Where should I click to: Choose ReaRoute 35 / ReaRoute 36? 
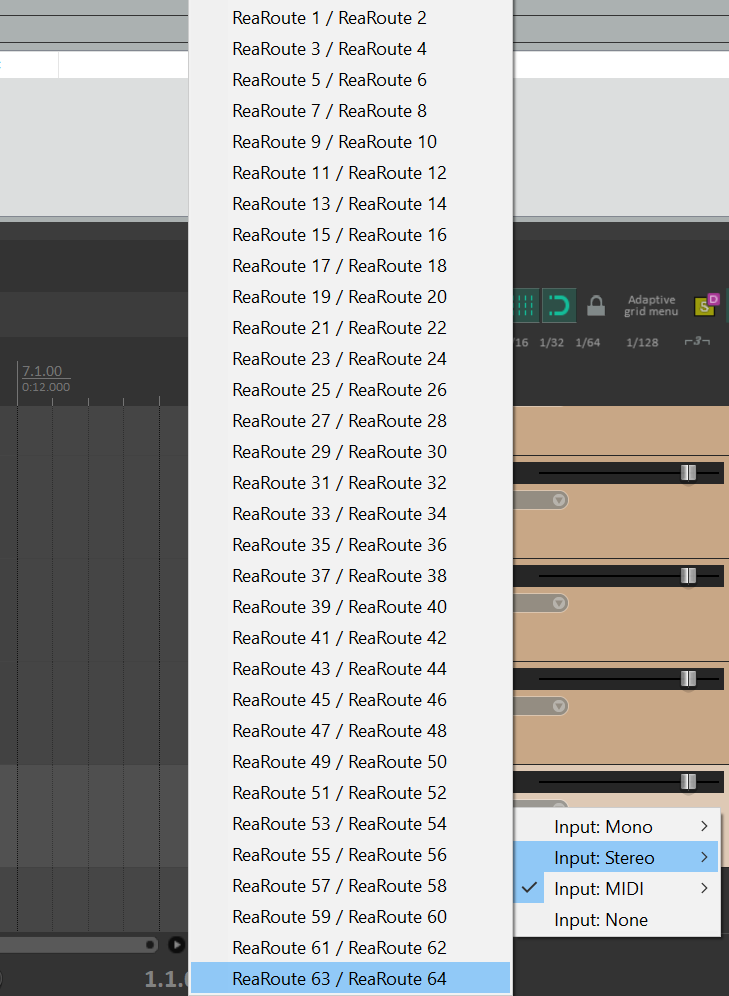pos(351,545)
